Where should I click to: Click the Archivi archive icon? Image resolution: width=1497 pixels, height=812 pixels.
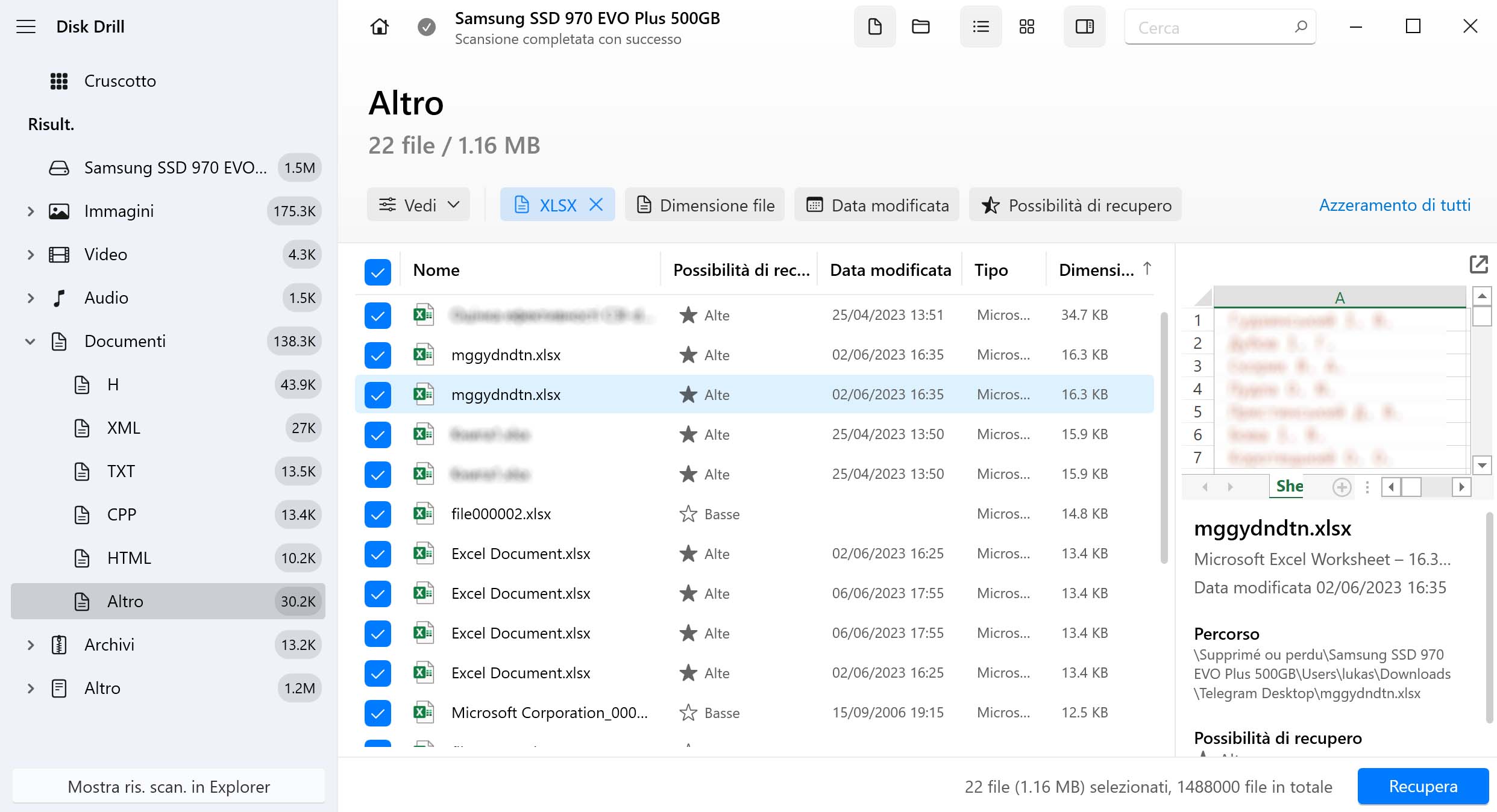pos(59,645)
